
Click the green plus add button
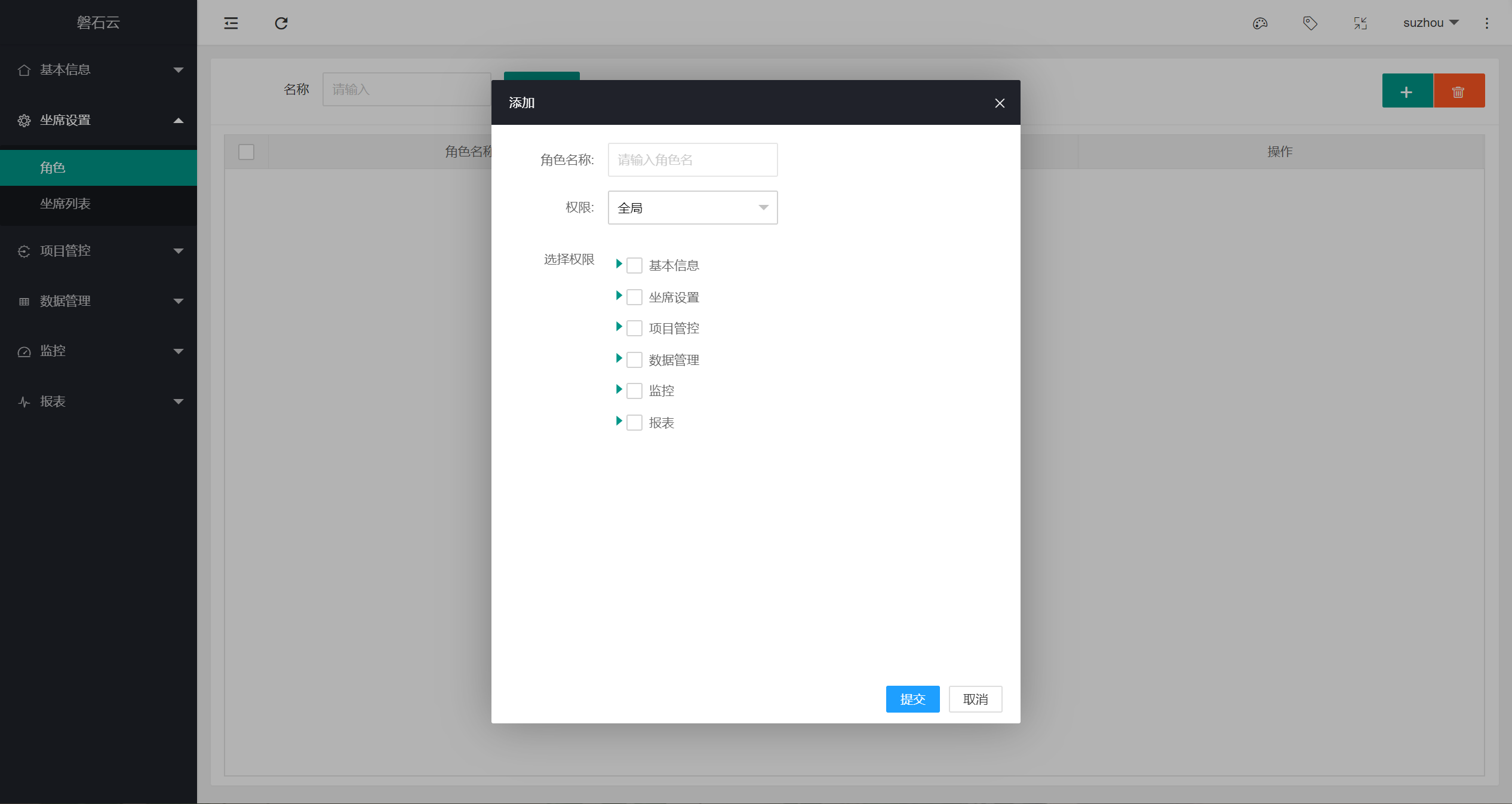pyautogui.click(x=1407, y=91)
